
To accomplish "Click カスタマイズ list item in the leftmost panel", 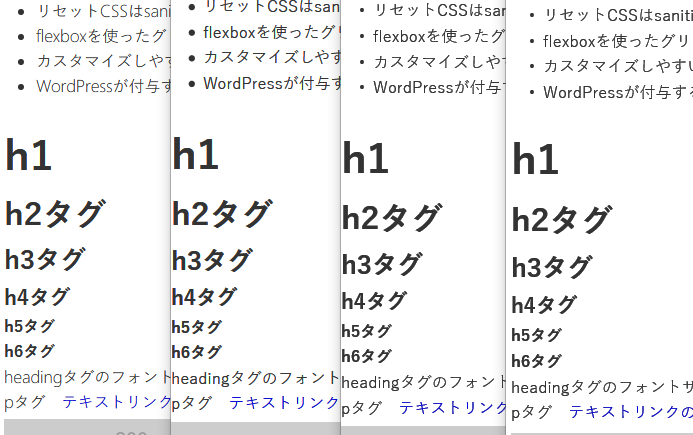I will point(104,61).
